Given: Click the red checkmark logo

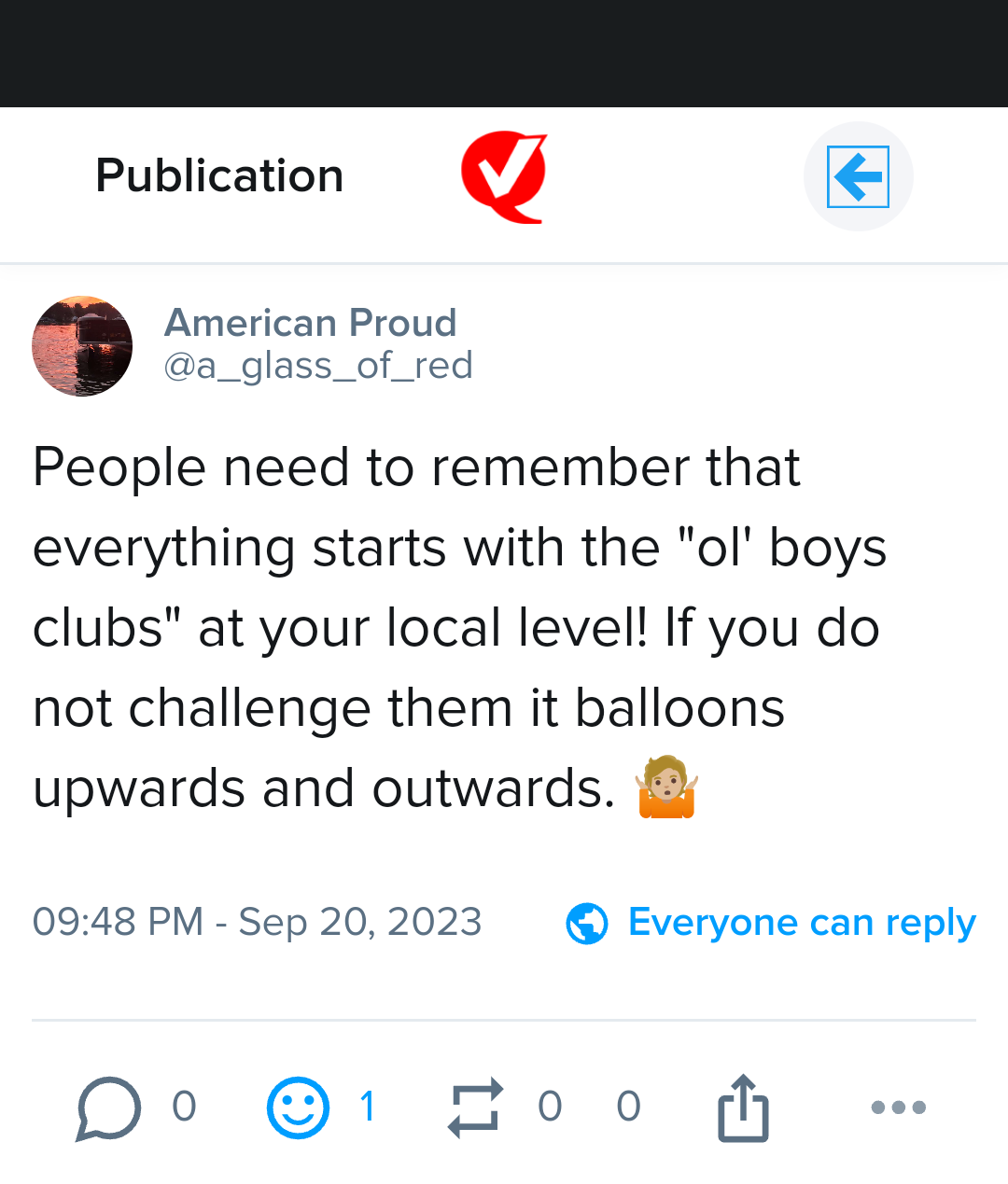Looking at the screenshot, I should tap(504, 176).
